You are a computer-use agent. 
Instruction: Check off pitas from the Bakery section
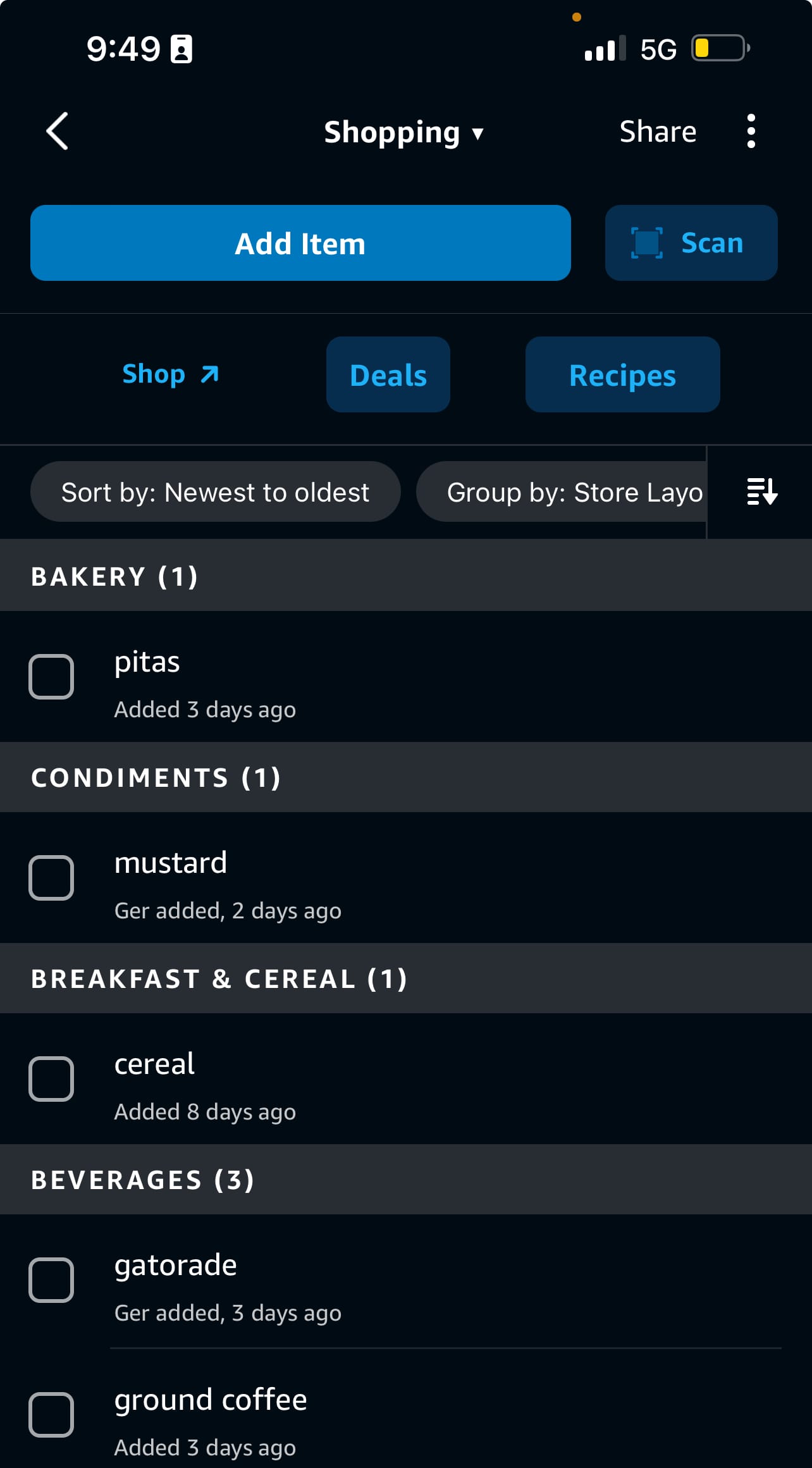pos(51,677)
